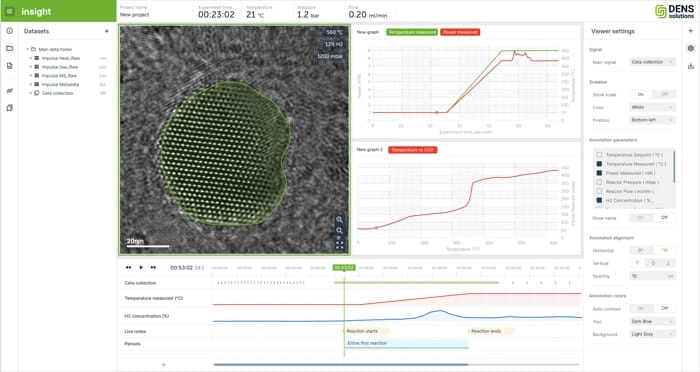Select the Ceta collection dataset row
The image size is (700, 372).
coord(67,93)
